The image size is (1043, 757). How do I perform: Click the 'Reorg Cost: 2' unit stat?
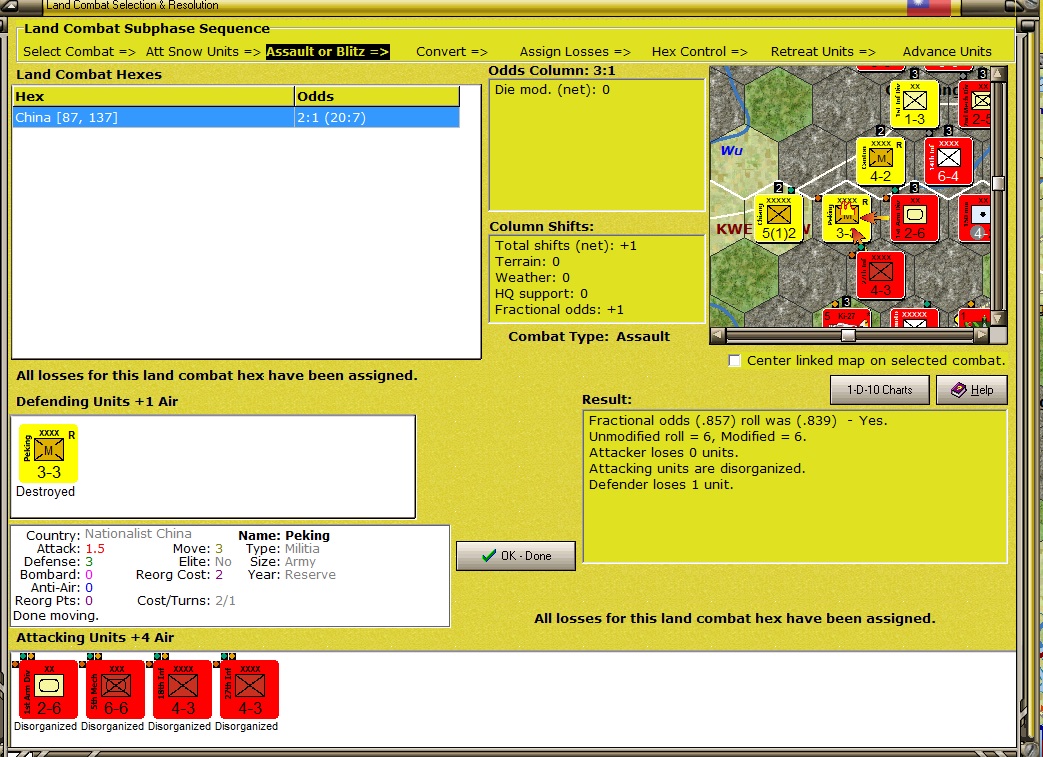coord(179,575)
